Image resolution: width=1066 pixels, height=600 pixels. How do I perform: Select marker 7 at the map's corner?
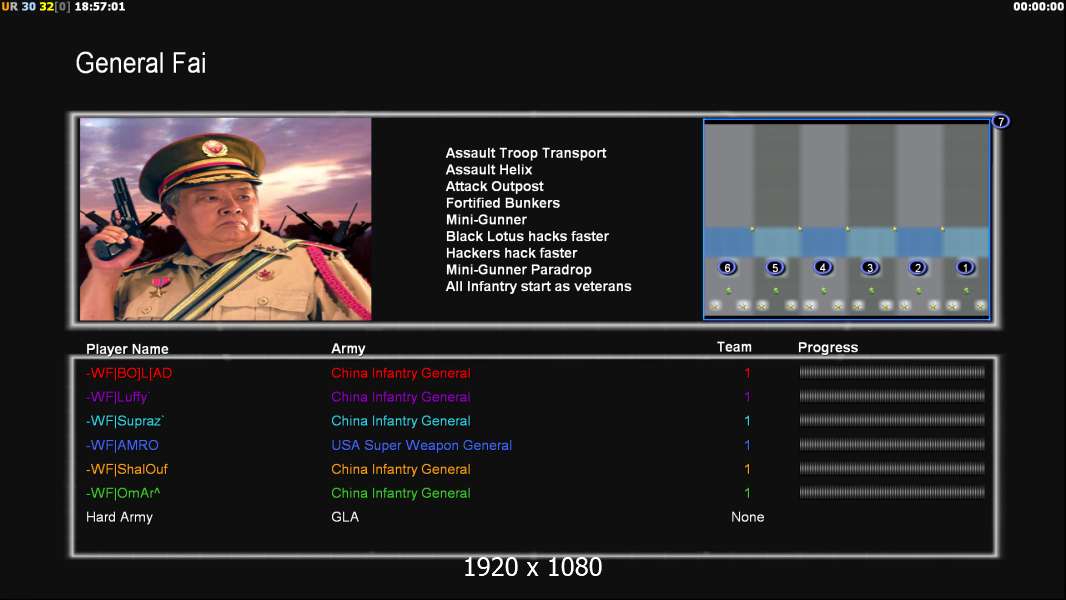1001,121
